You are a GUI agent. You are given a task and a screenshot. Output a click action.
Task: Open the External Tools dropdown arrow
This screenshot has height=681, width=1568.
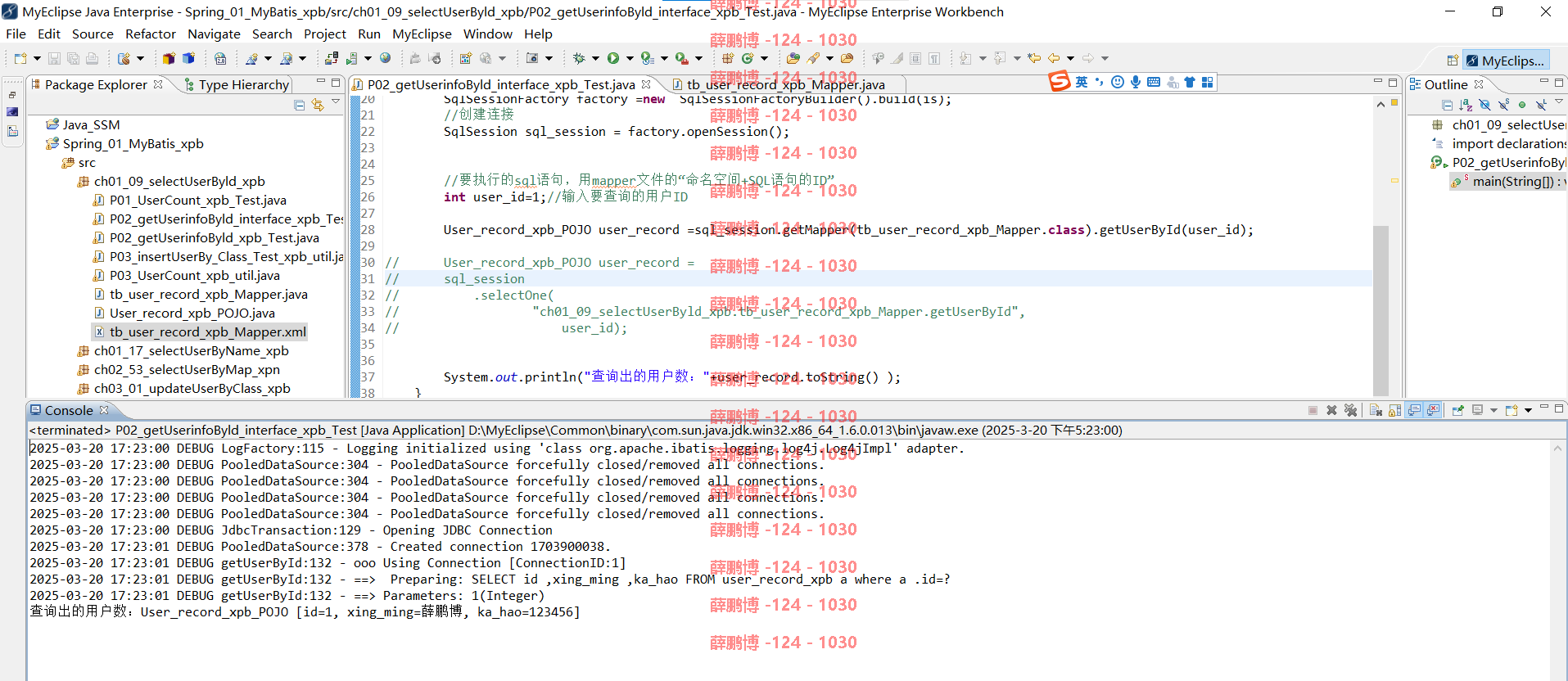coord(698,58)
